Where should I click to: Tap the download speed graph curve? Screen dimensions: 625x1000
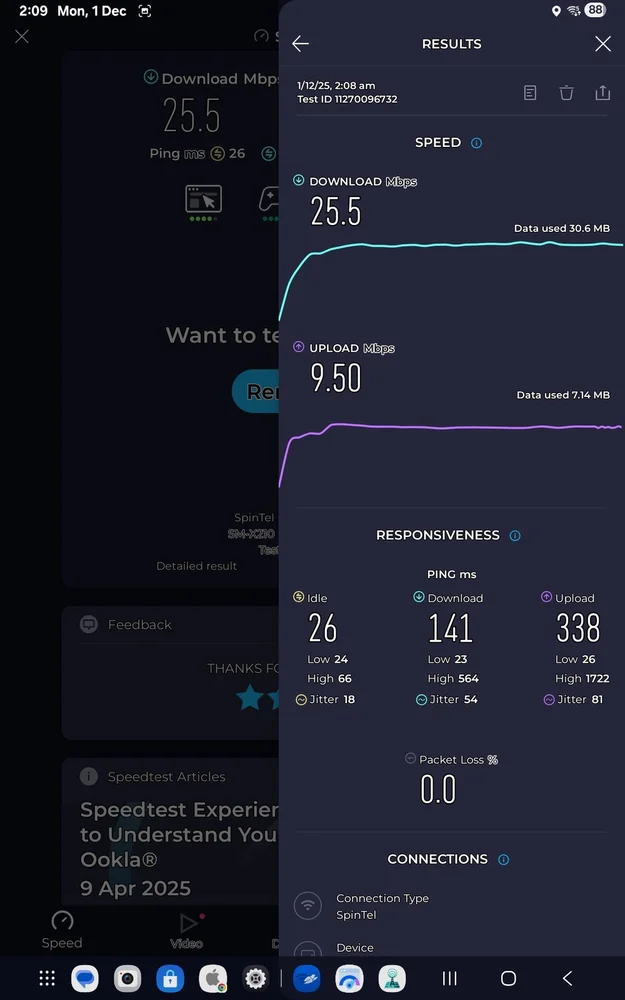[450, 245]
